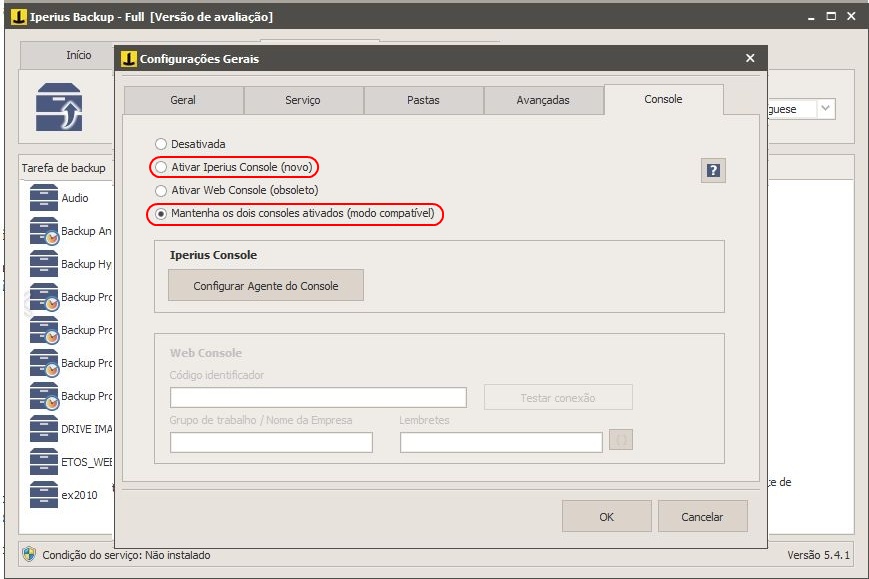Click the Audio backup task icon
This screenshot has height=579, width=869.
coord(44,198)
